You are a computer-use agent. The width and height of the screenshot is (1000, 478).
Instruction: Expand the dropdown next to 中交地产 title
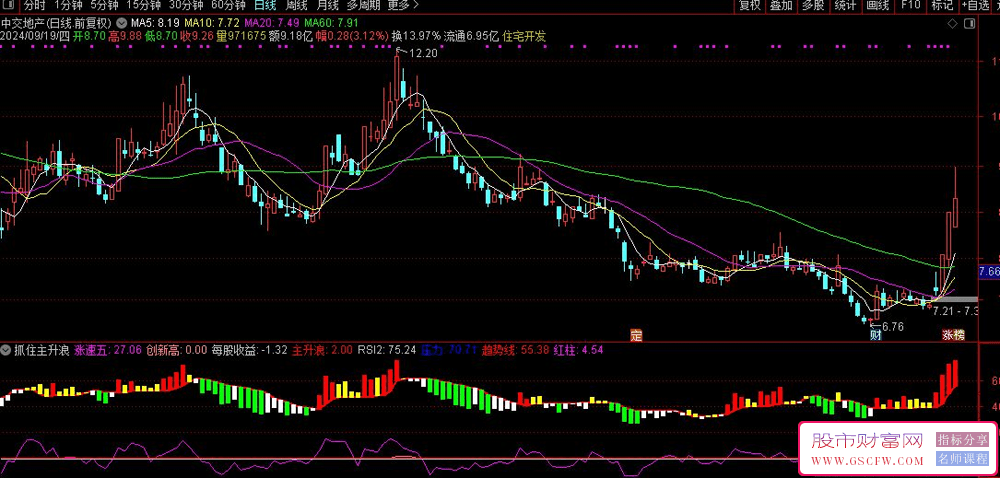pyautogui.click(x=122, y=21)
